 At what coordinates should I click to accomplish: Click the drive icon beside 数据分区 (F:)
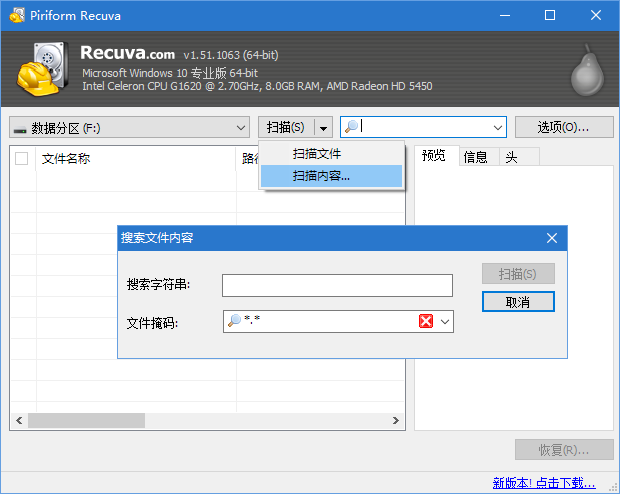pyautogui.click(x=20, y=129)
